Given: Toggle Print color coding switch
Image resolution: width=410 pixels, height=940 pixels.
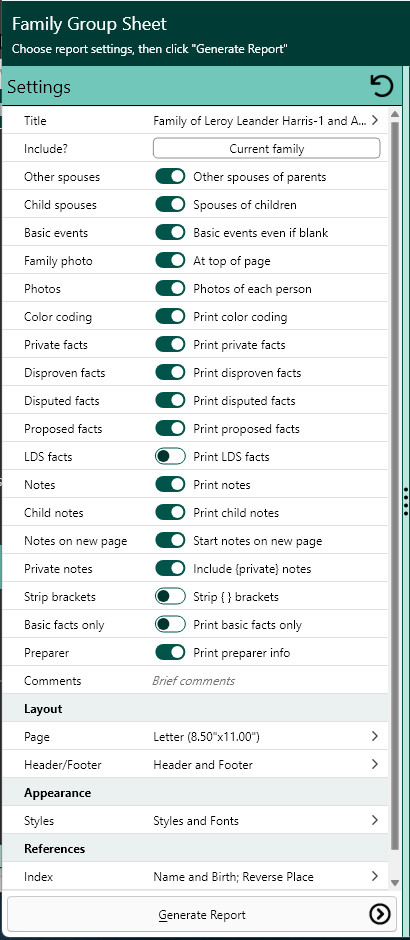Looking at the screenshot, I should (170, 317).
